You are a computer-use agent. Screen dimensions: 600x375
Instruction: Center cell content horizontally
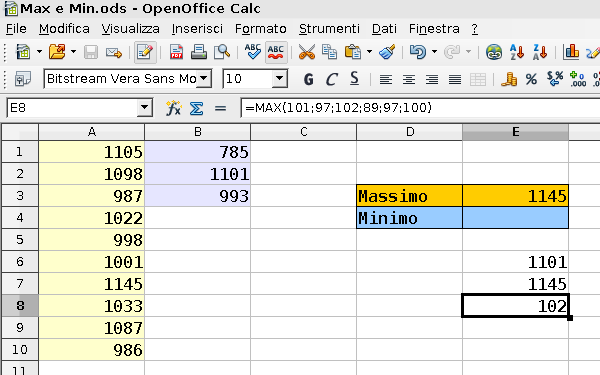(409, 80)
